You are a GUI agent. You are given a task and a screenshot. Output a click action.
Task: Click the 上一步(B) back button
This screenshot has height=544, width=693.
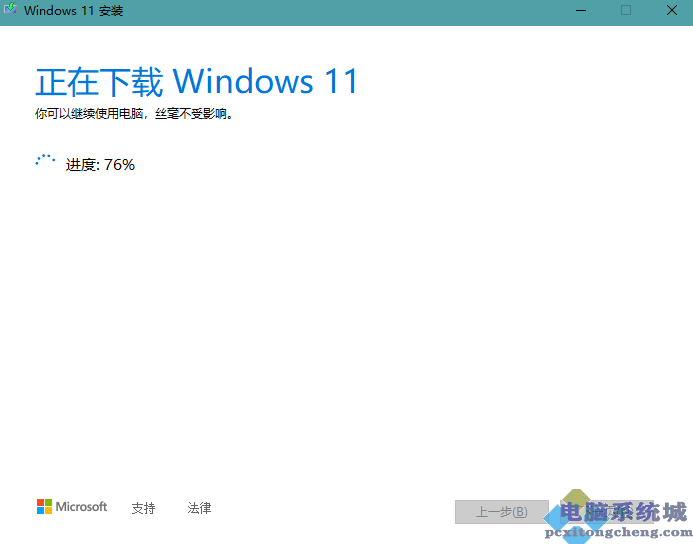(x=502, y=512)
